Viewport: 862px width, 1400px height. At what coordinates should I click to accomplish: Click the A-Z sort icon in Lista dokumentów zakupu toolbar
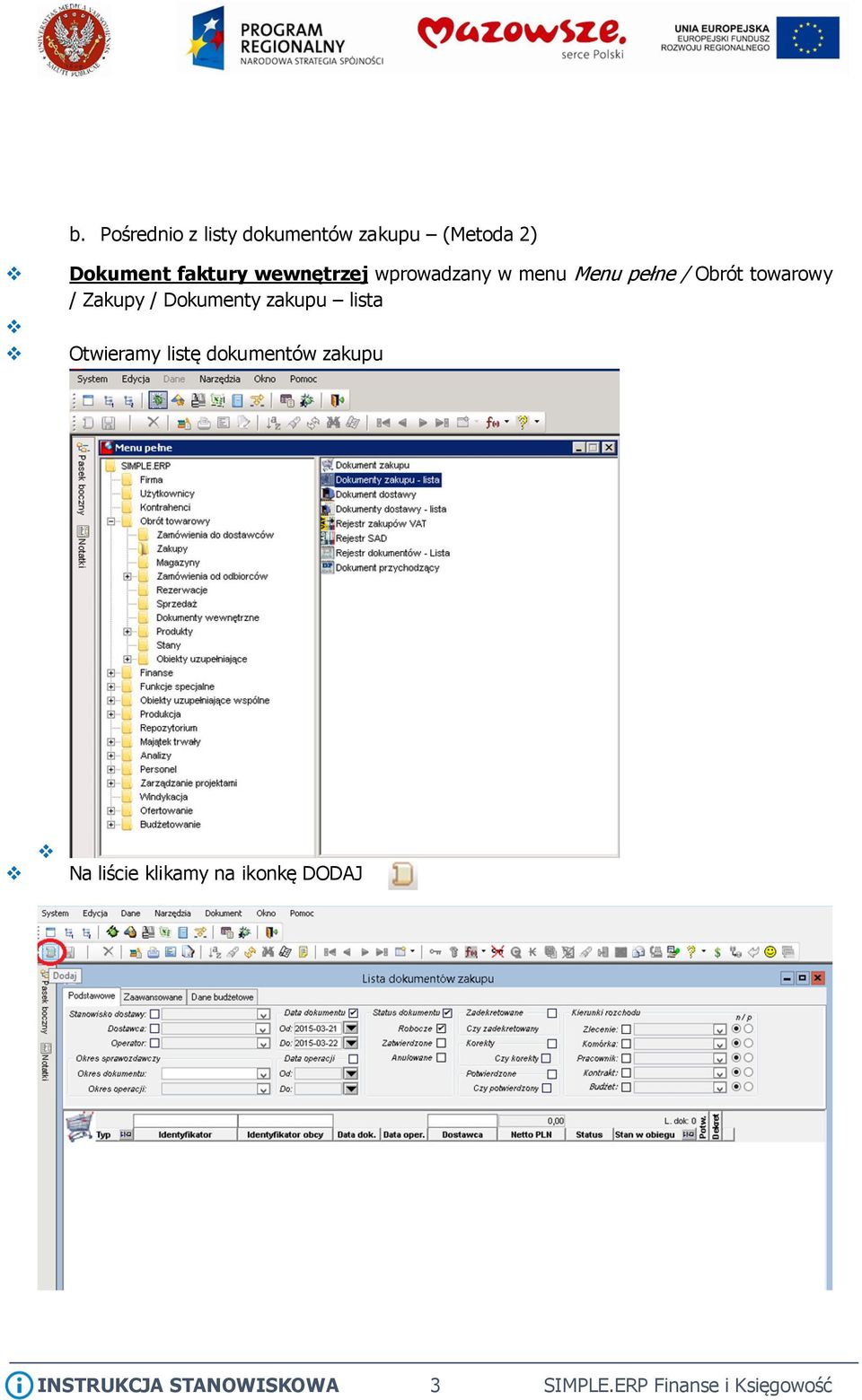[215, 952]
